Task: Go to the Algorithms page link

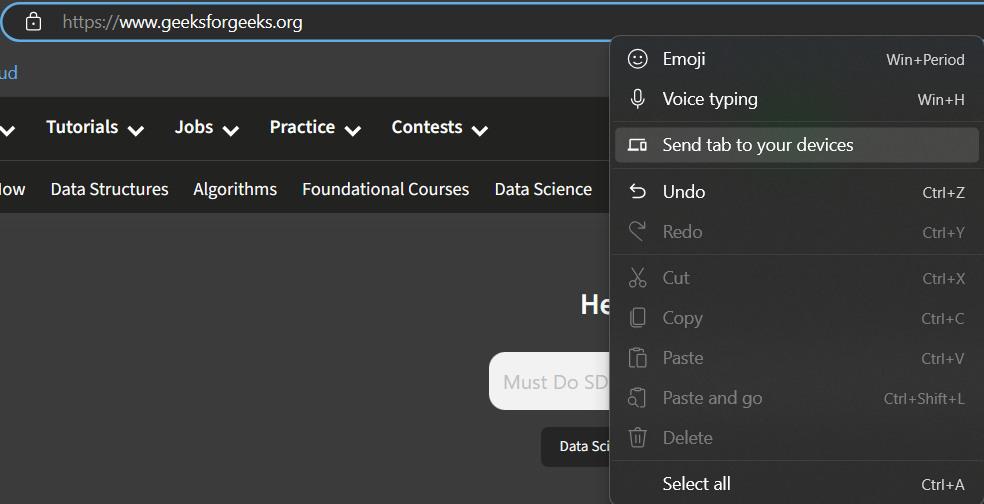Action: pos(235,189)
